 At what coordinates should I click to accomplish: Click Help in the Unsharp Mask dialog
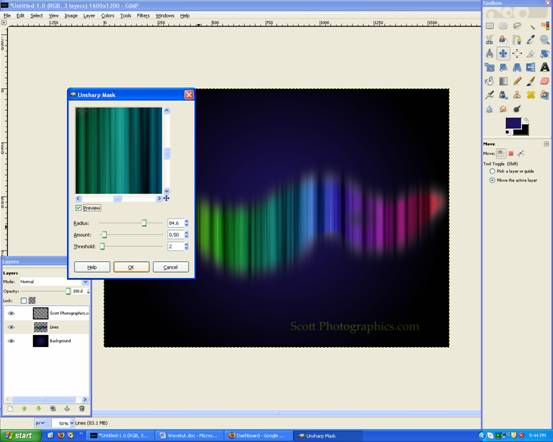92,267
